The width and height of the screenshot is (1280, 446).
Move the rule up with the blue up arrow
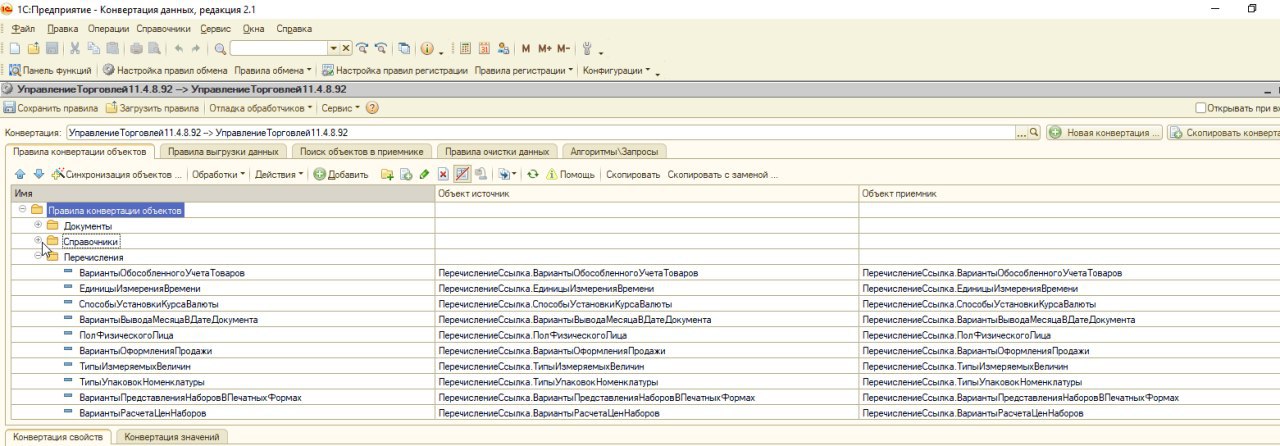[20, 174]
